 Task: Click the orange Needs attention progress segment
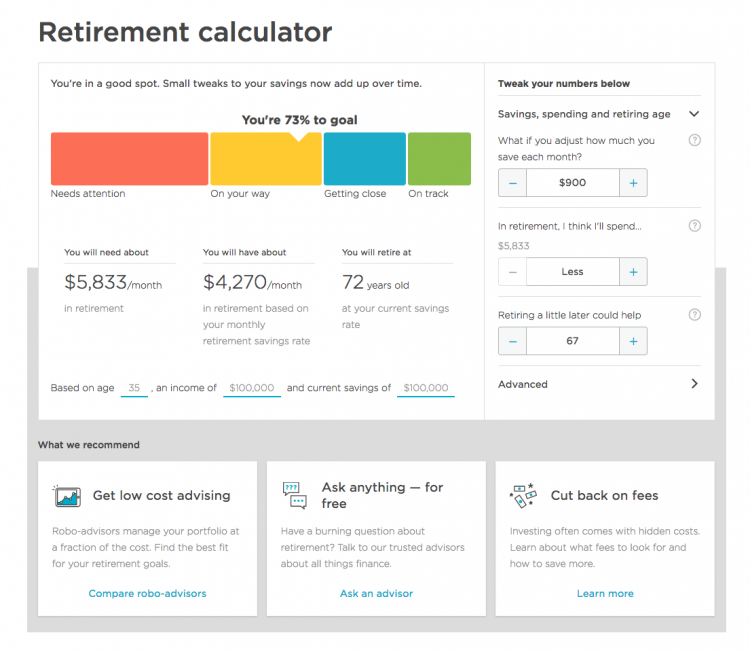coord(129,159)
